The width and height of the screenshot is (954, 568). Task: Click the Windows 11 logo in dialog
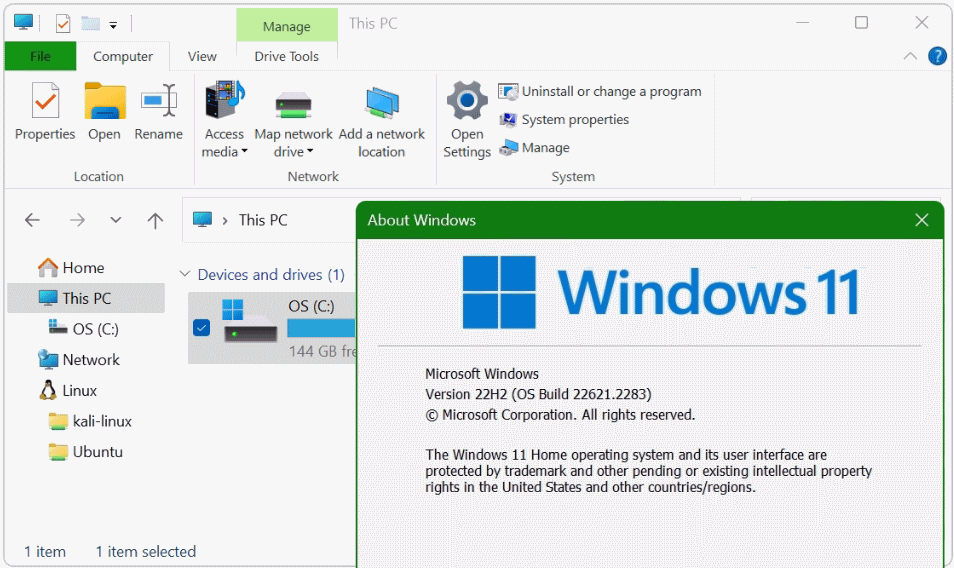pyautogui.click(x=661, y=293)
